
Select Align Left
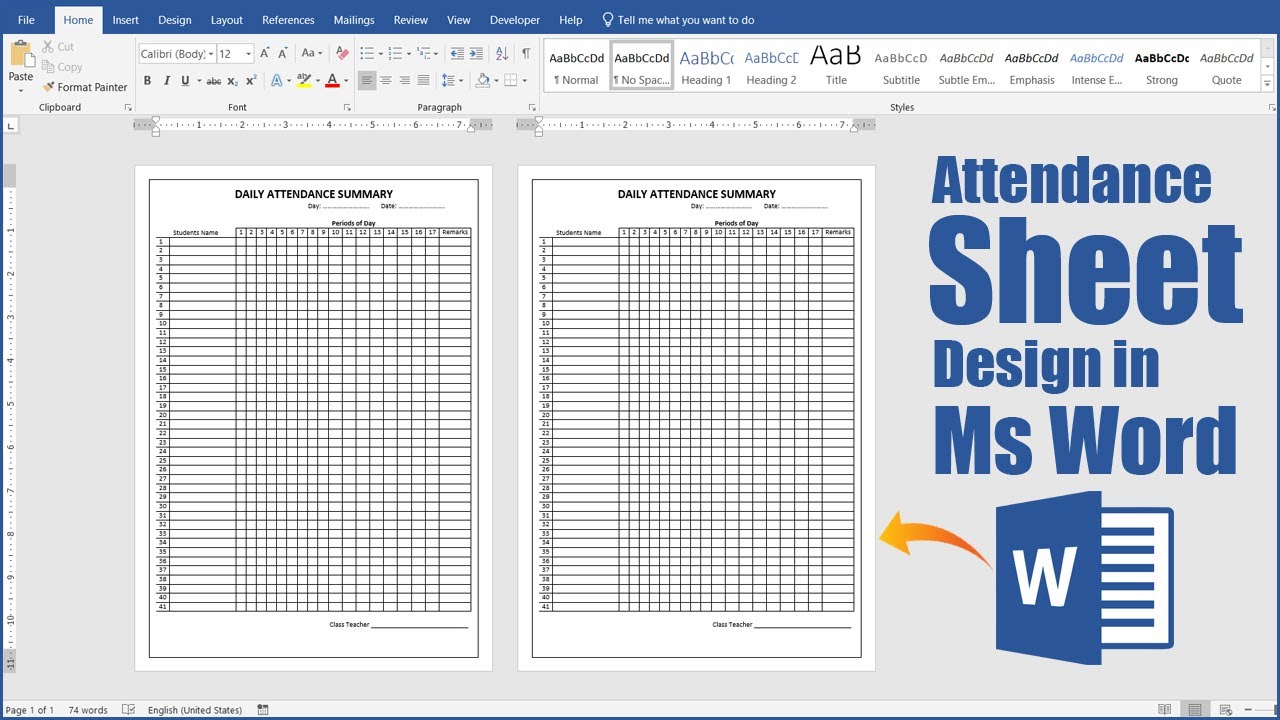(x=367, y=81)
